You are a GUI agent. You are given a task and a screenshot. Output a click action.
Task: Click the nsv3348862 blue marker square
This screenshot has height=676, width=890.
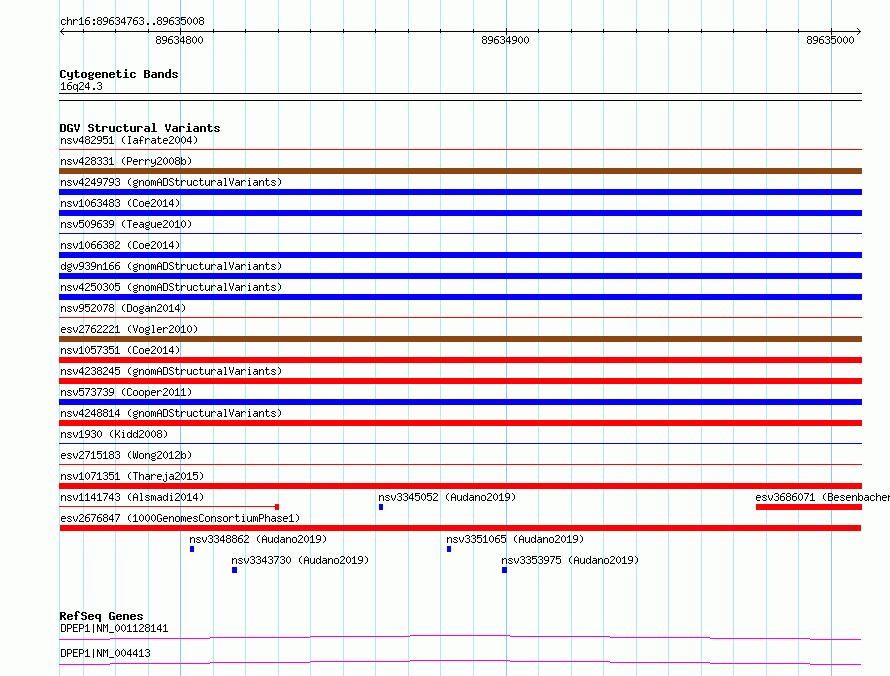click(x=192, y=549)
